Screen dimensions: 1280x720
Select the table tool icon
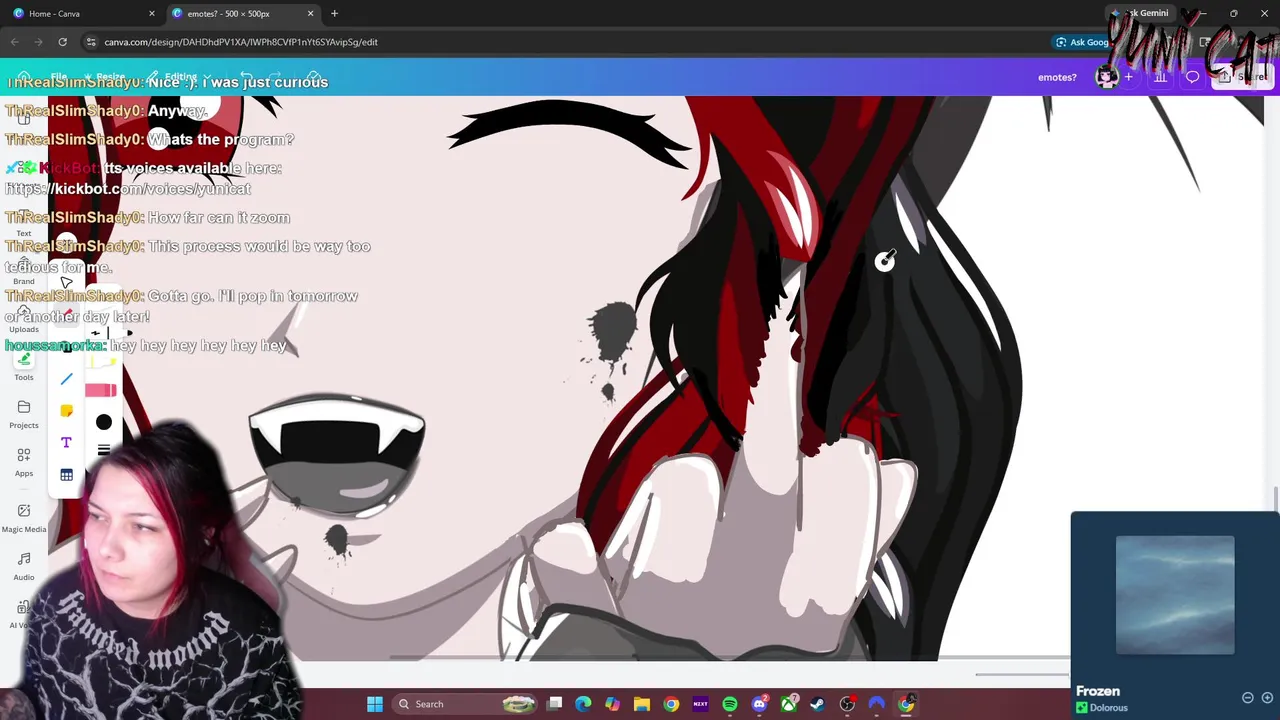click(66, 475)
